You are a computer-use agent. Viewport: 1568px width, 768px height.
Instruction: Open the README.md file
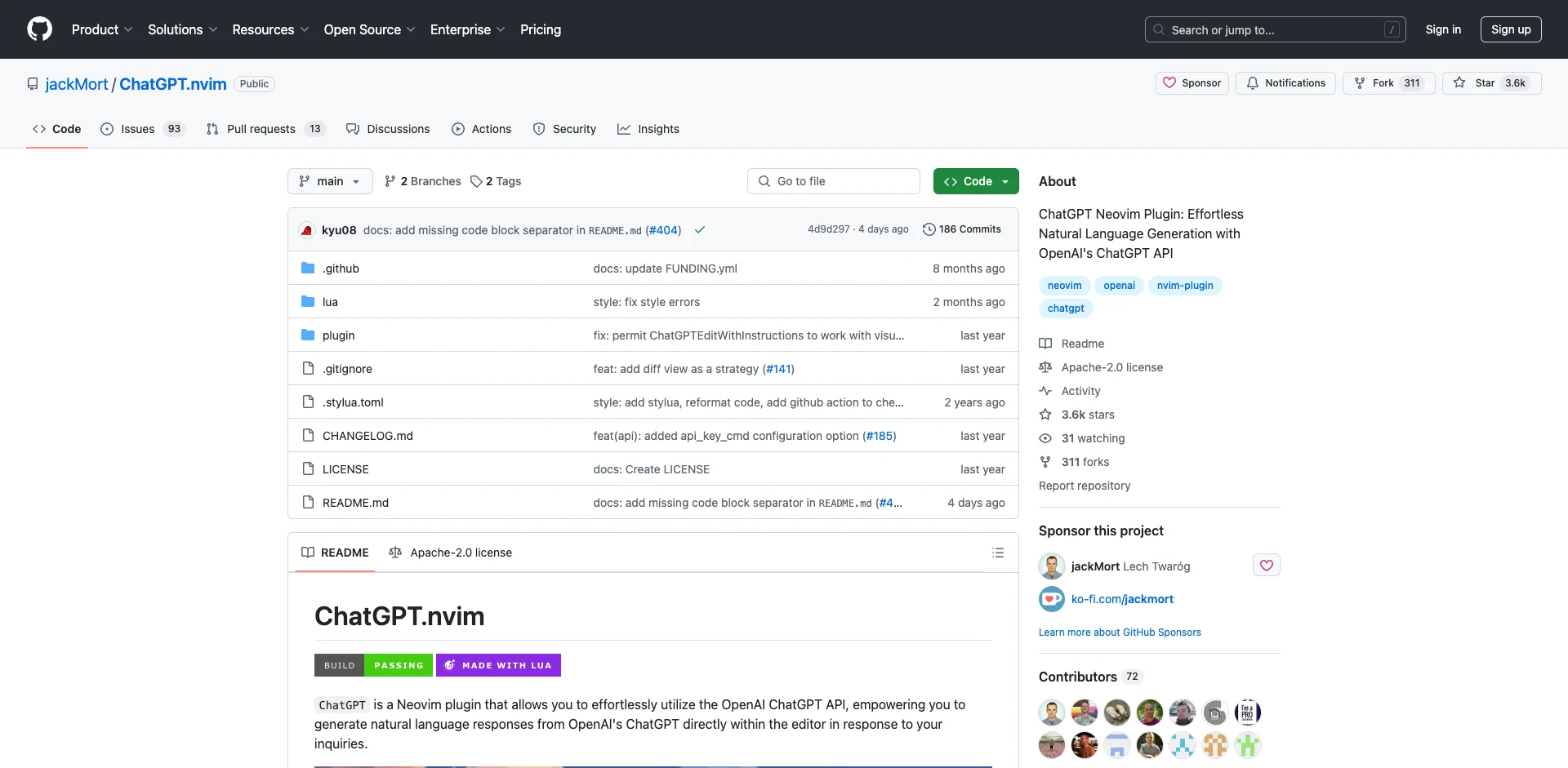tap(355, 503)
